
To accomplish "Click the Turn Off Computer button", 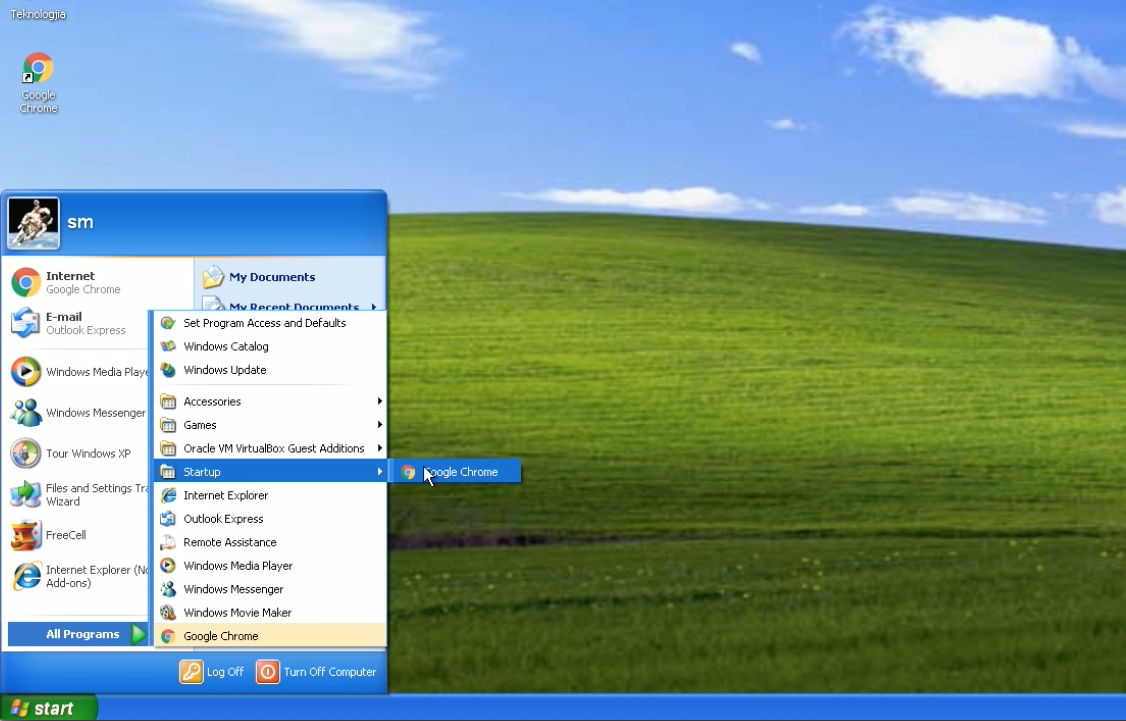I will pyautogui.click(x=316, y=671).
